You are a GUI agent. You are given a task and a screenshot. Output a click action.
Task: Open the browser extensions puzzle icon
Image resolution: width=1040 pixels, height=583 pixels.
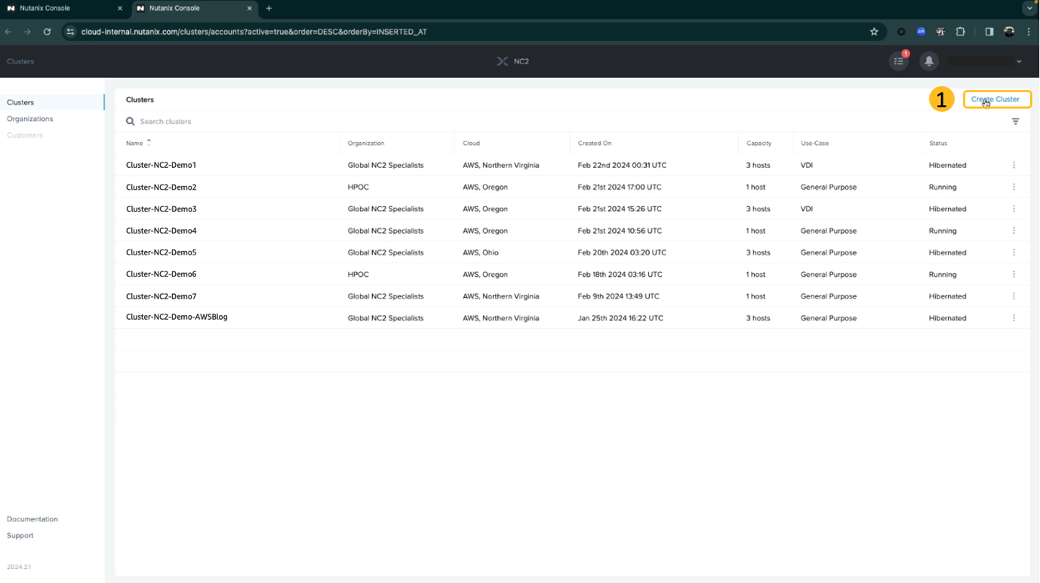[960, 32]
